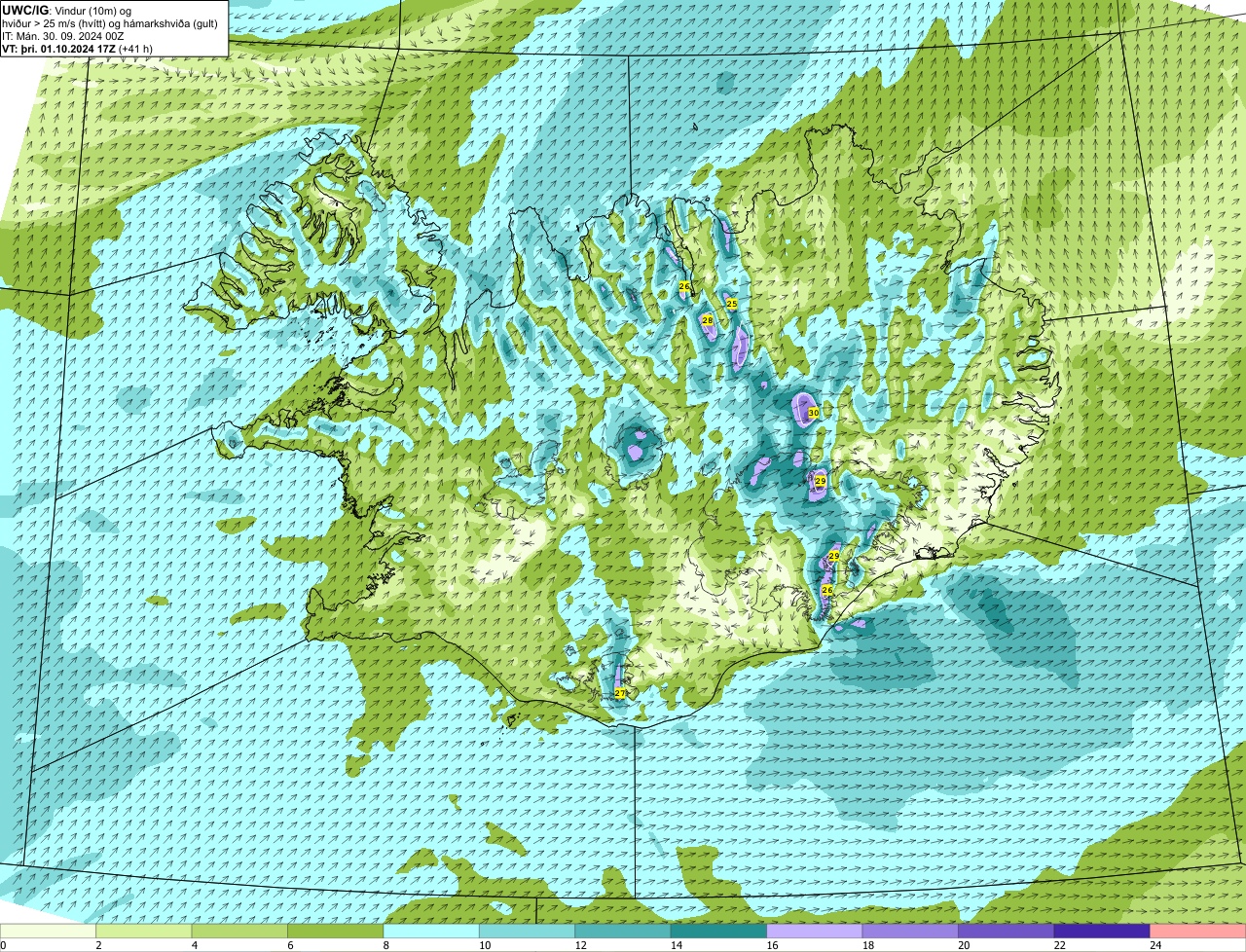This screenshot has width=1246, height=952.
Task: Click the header line mentioning "hámarkshviða (gult)"
Action: click(110, 23)
